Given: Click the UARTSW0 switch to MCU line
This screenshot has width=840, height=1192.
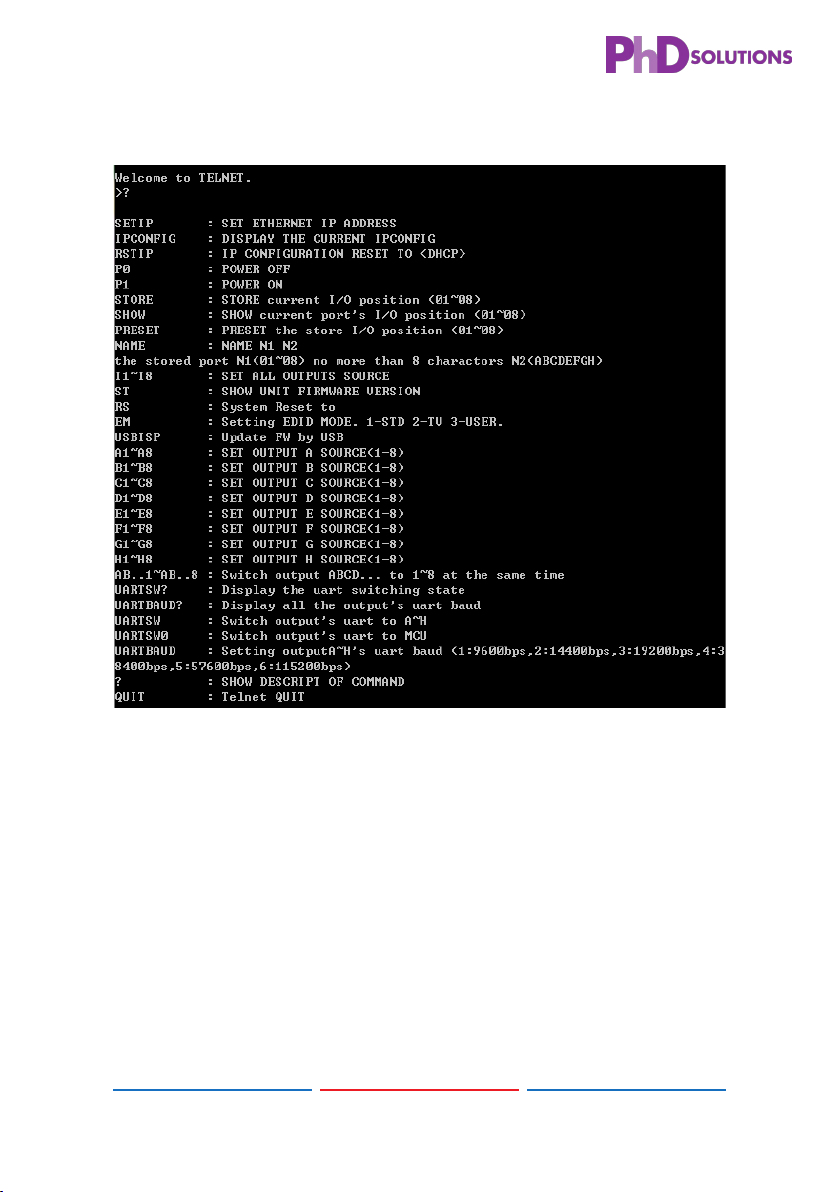Looking at the screenshot, I should pos(271,636).
